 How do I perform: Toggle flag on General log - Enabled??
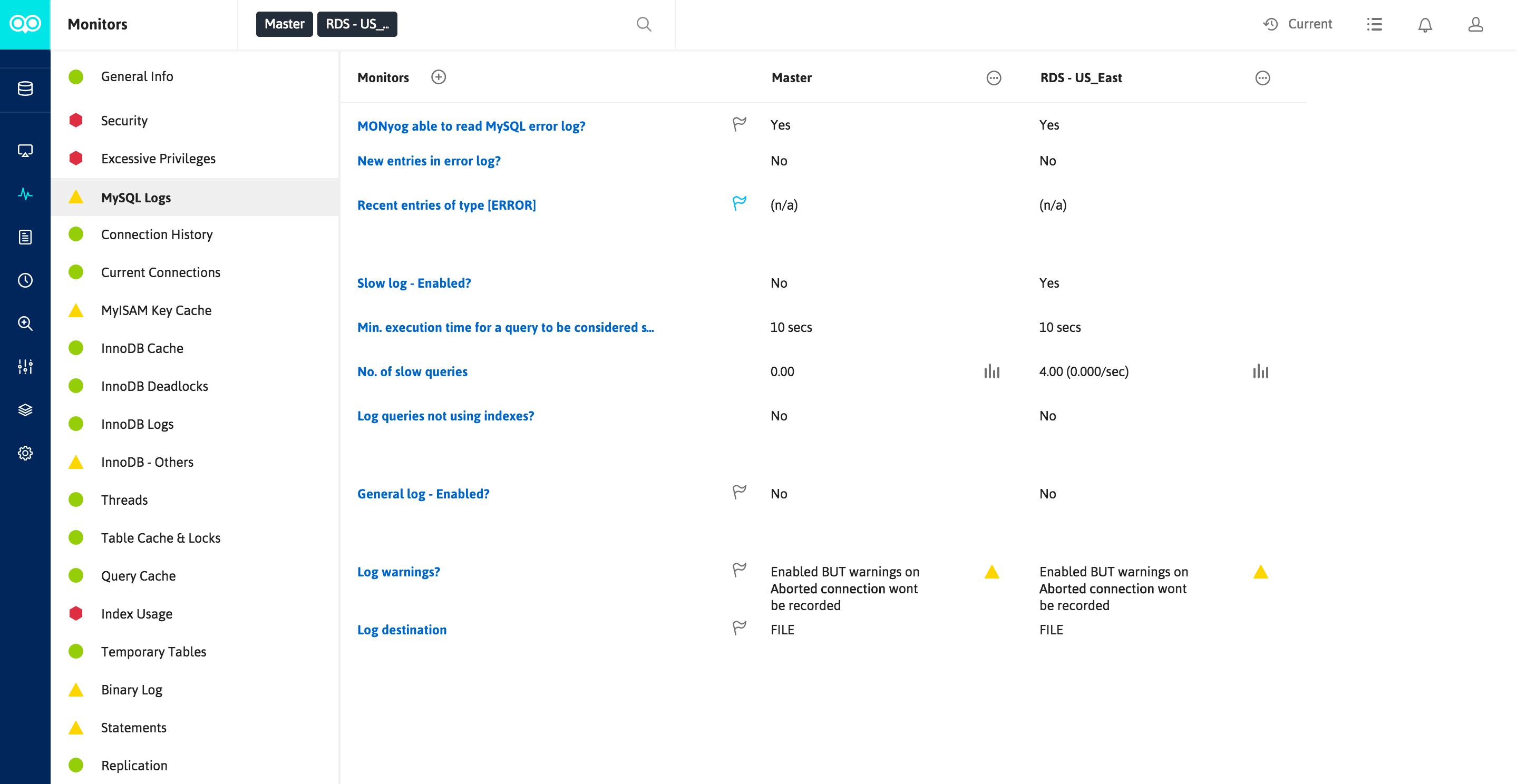[739, 492]
